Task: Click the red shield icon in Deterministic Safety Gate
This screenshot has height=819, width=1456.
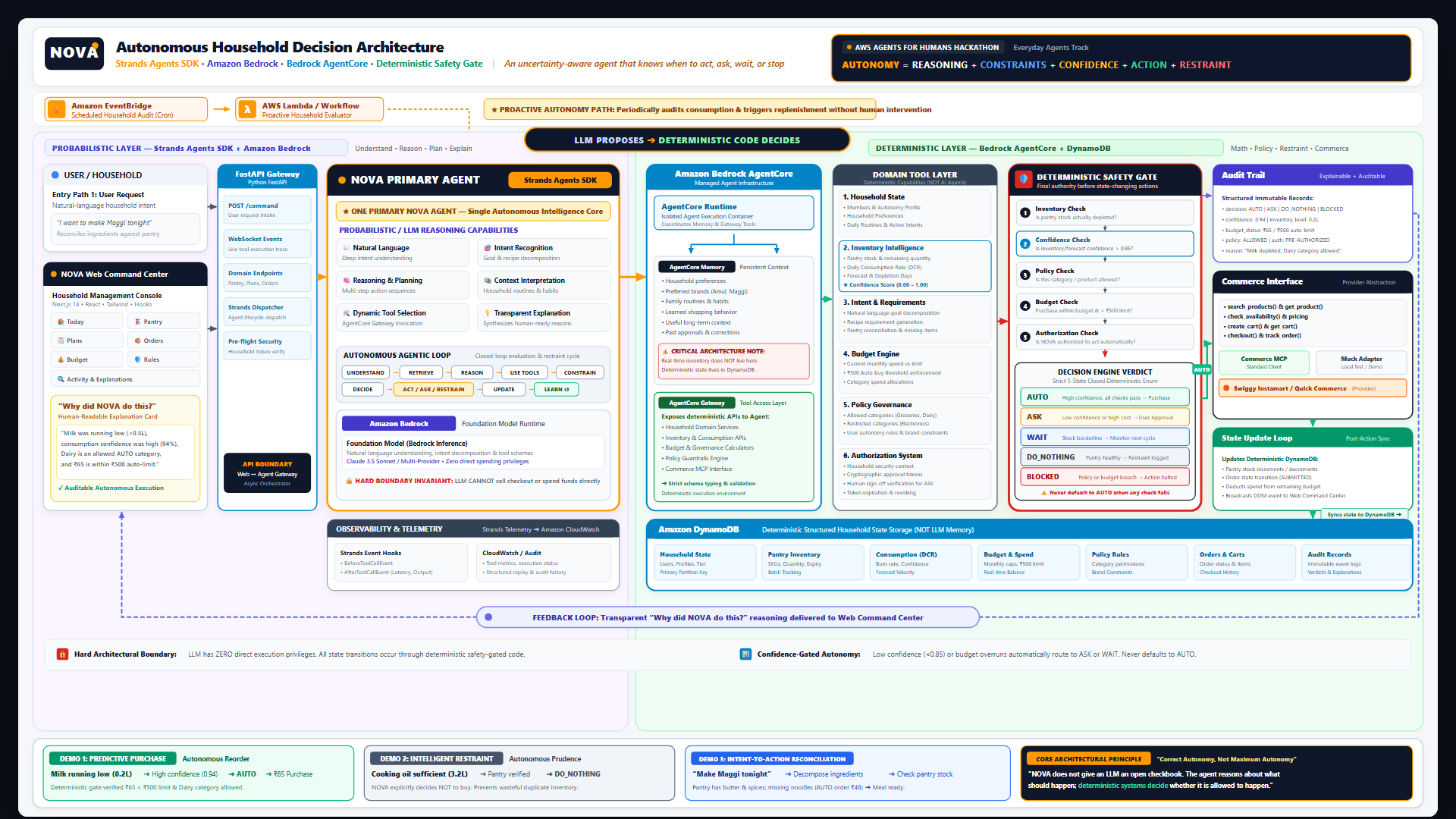Action: click(x=1025, y=180)
